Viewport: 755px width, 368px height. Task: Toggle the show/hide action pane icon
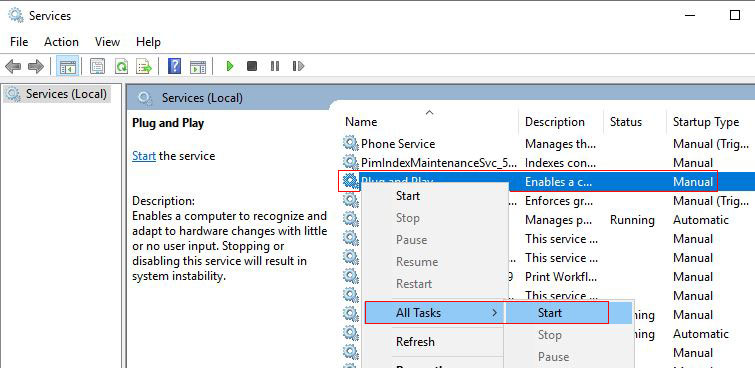click(197, 66)
